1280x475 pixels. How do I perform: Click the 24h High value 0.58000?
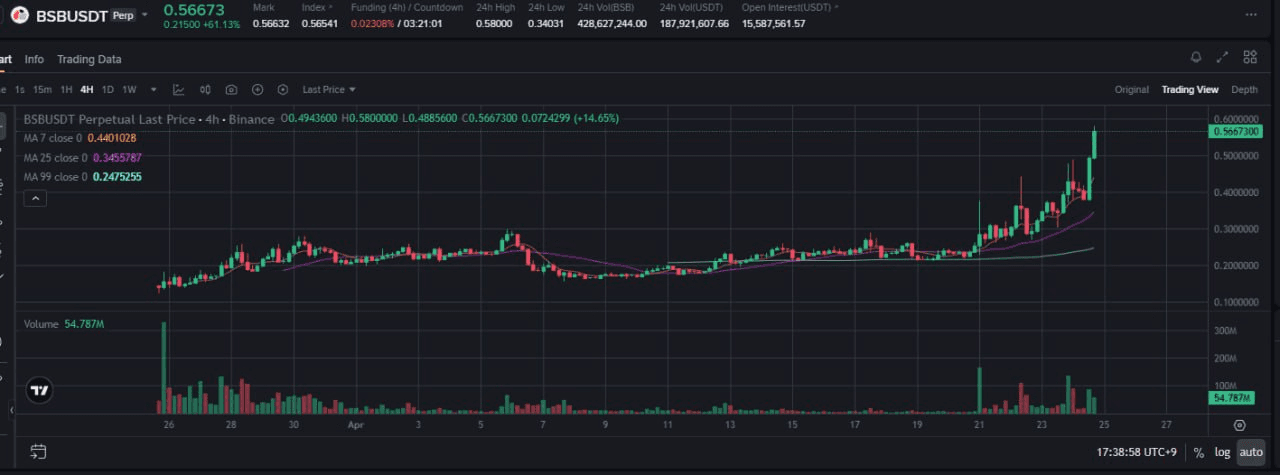click(x=494, y=23)
